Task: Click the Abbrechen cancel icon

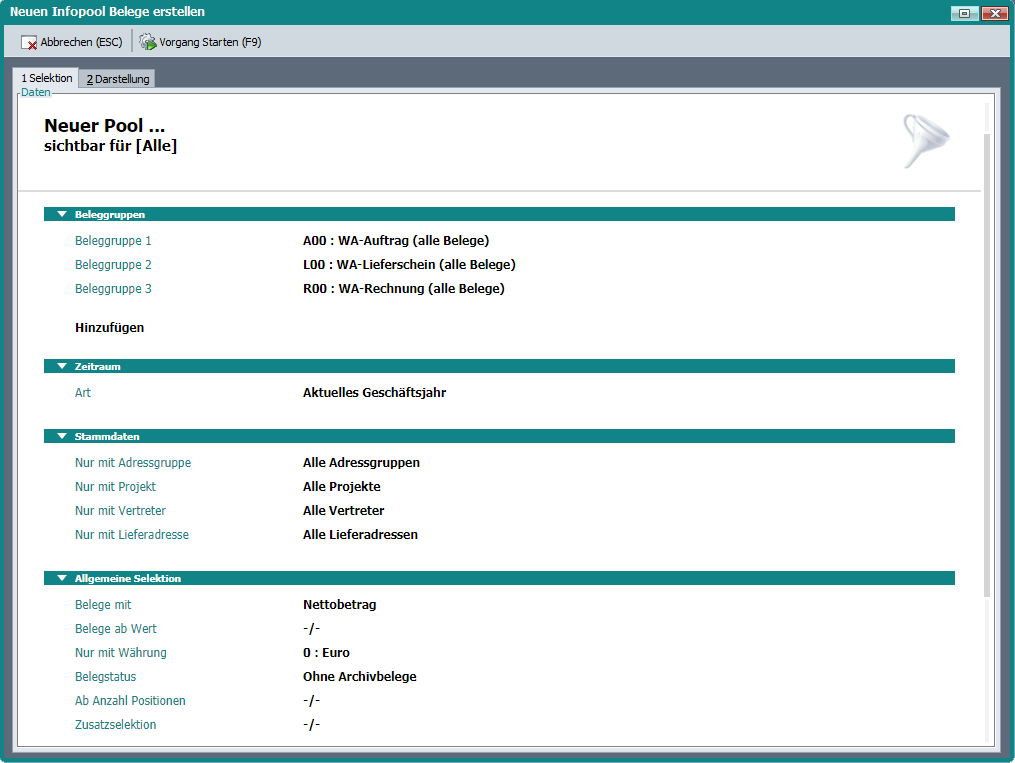Action: (x=29, y=42)
